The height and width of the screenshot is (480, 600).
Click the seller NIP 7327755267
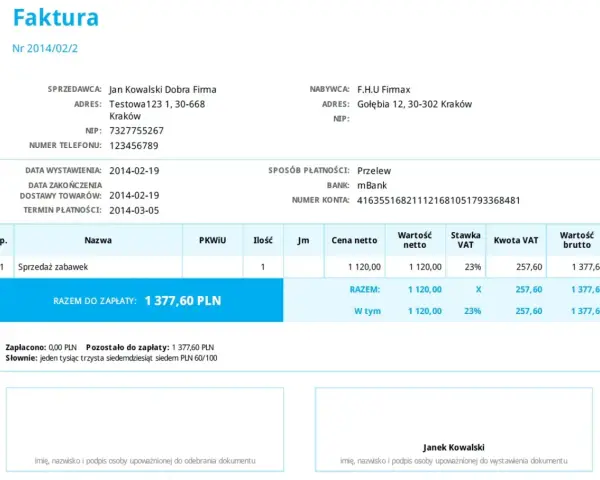(136, 131)
